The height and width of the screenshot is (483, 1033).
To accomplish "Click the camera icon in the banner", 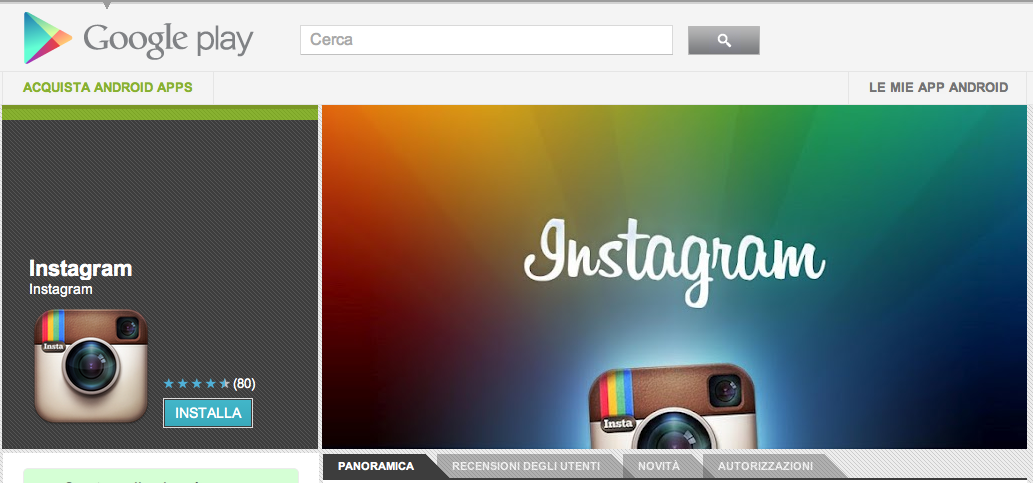I will click(x=670, y=410).
